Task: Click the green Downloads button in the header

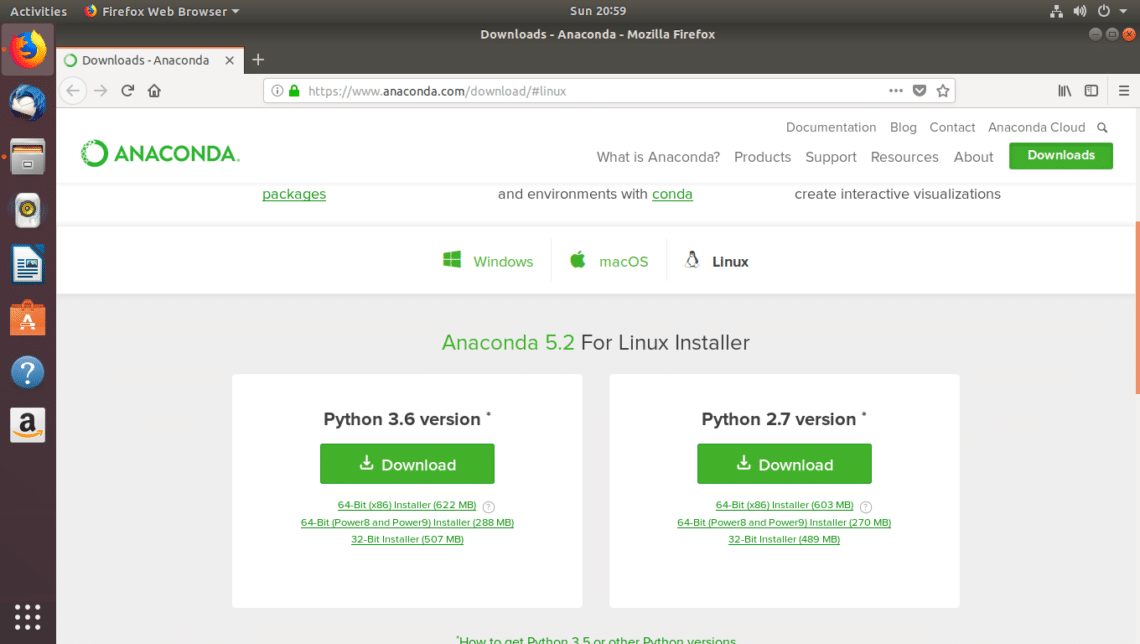Action: pos(1061,156)
